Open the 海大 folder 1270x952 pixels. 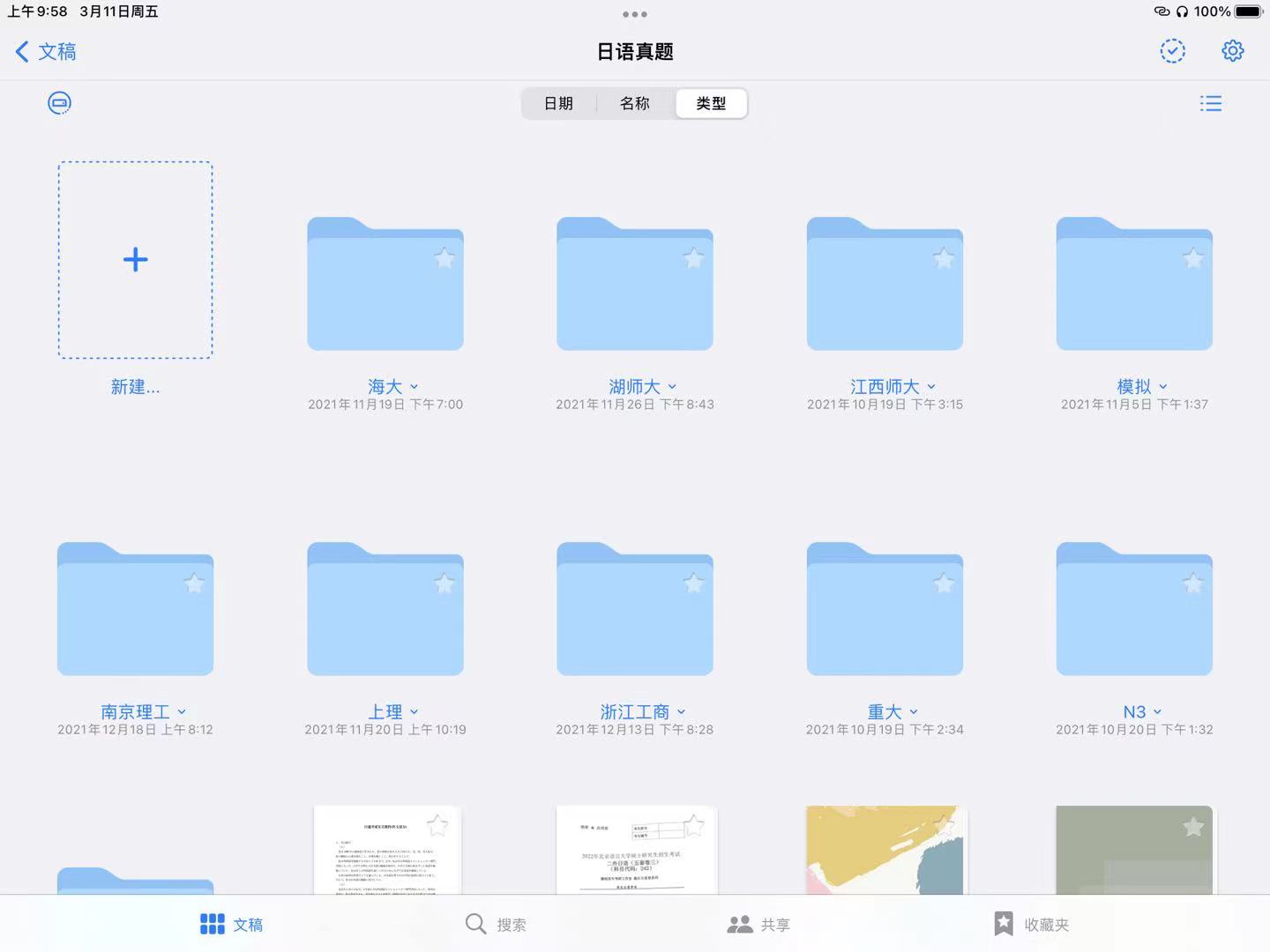pos(385,283)
